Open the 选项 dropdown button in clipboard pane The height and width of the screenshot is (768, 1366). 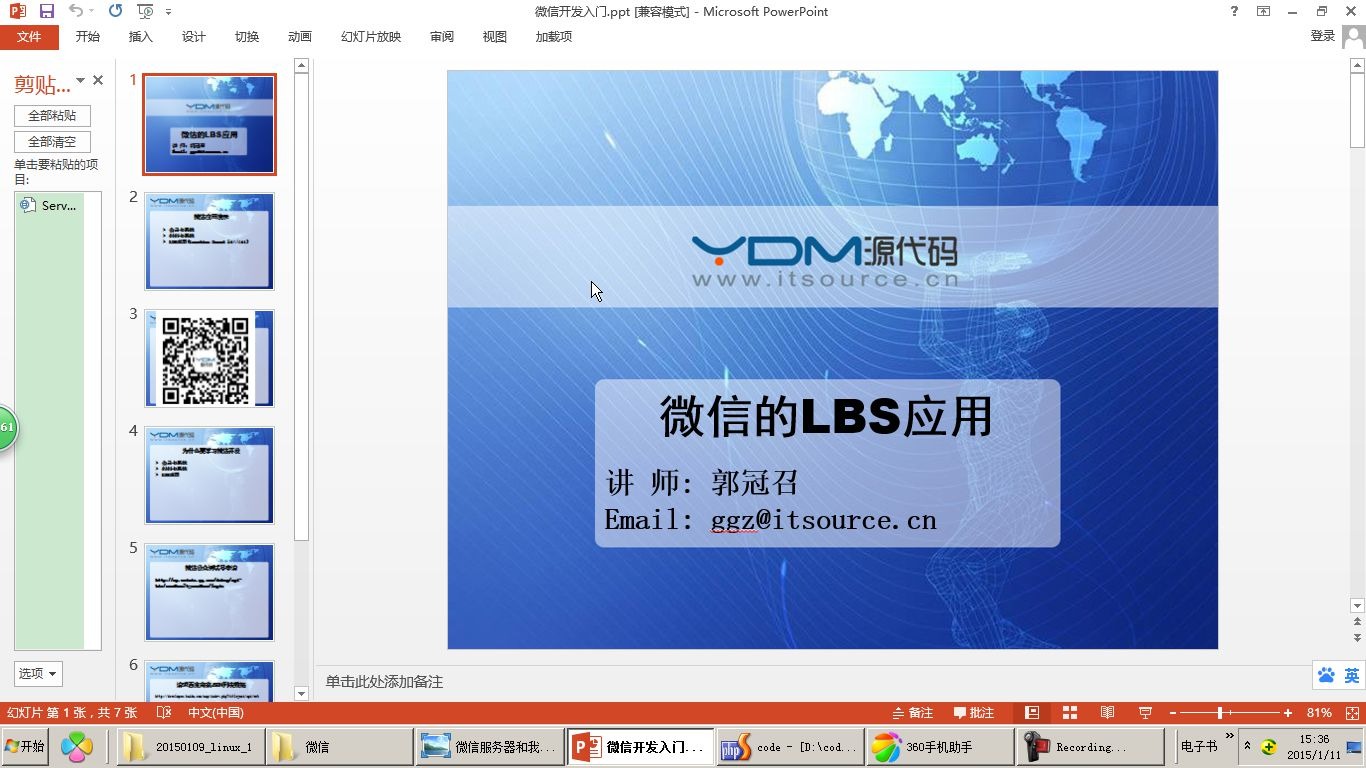point(38,673)
